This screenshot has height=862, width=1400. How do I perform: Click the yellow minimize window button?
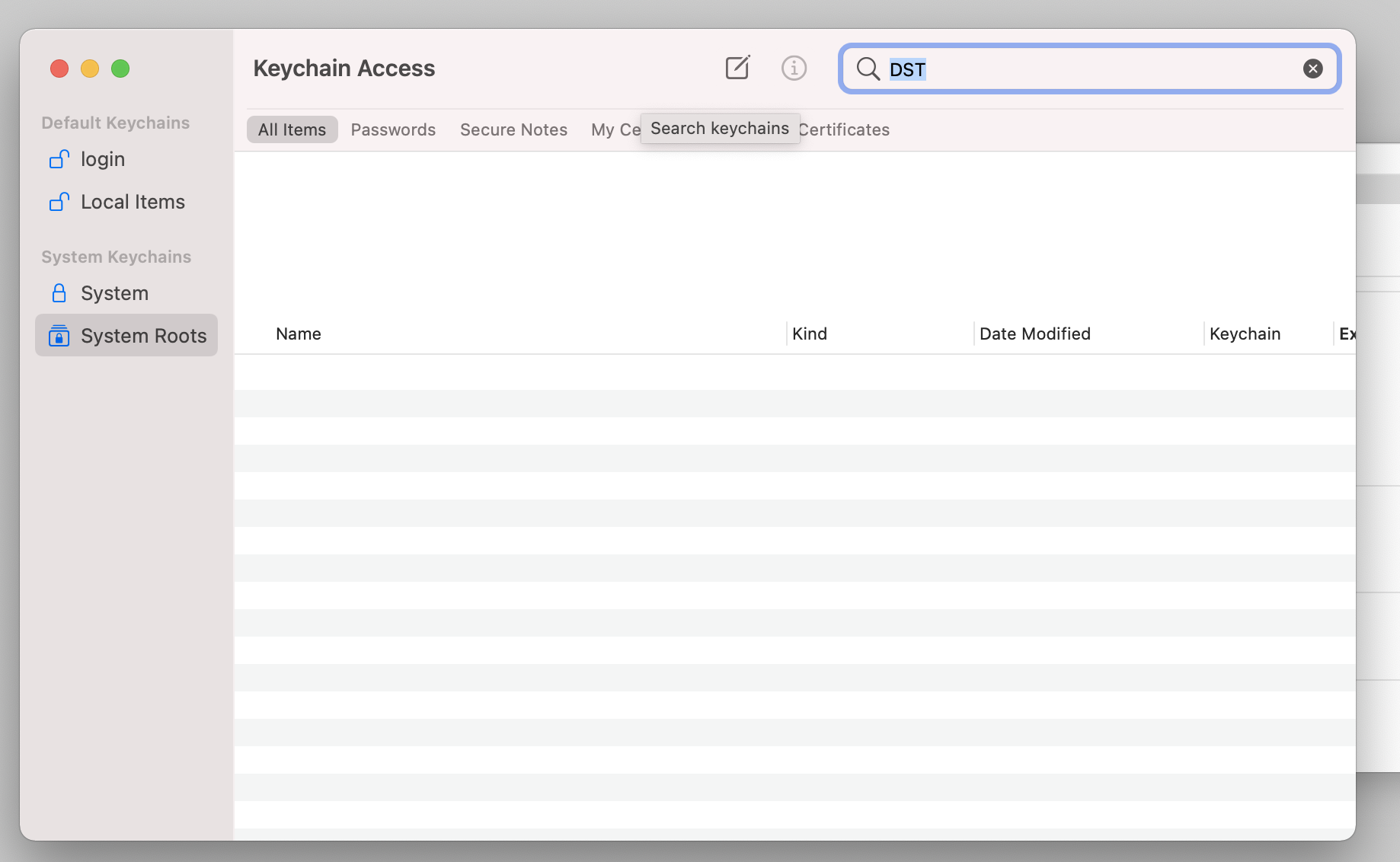[90, 69]
